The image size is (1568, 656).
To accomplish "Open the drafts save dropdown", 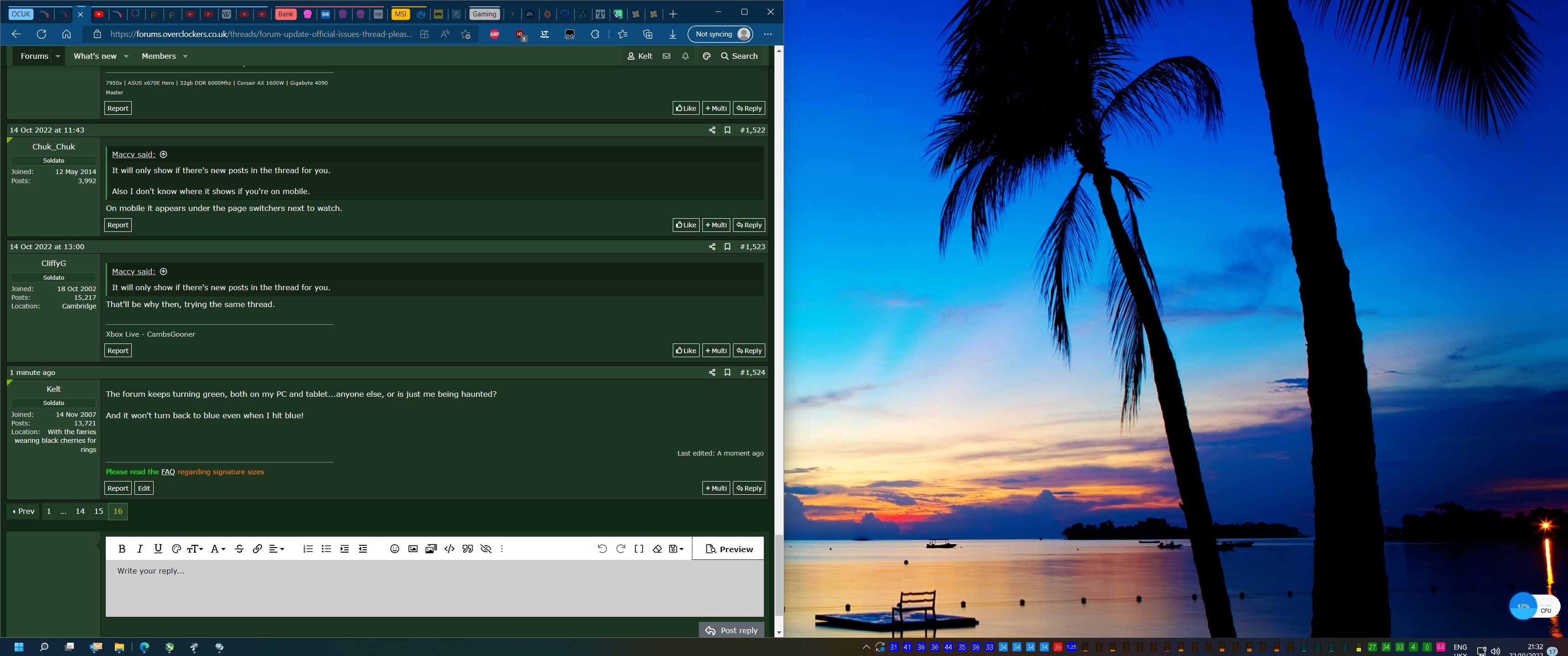I will [676, 549].
